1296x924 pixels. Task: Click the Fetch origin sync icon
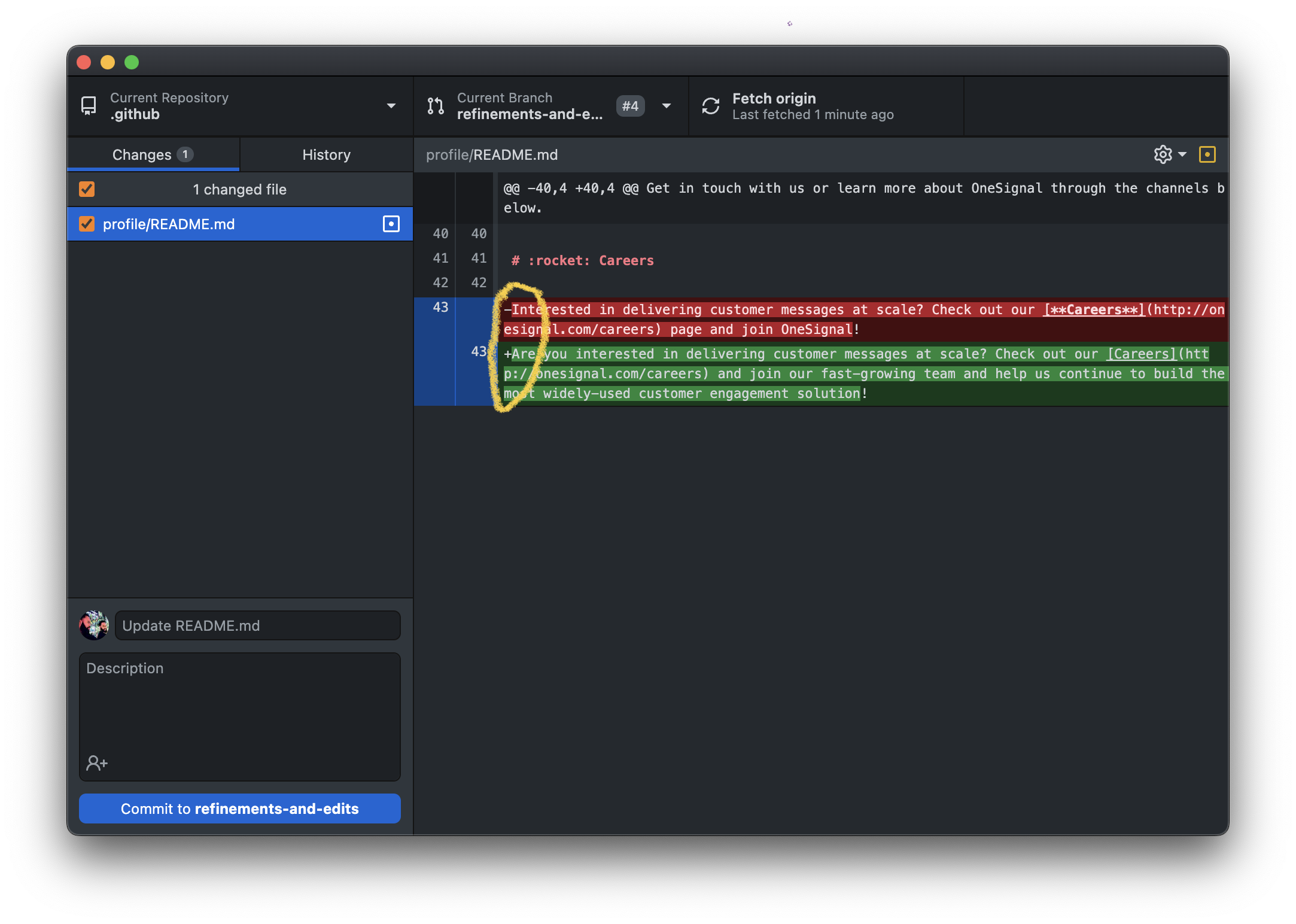(x=711, y=106)
